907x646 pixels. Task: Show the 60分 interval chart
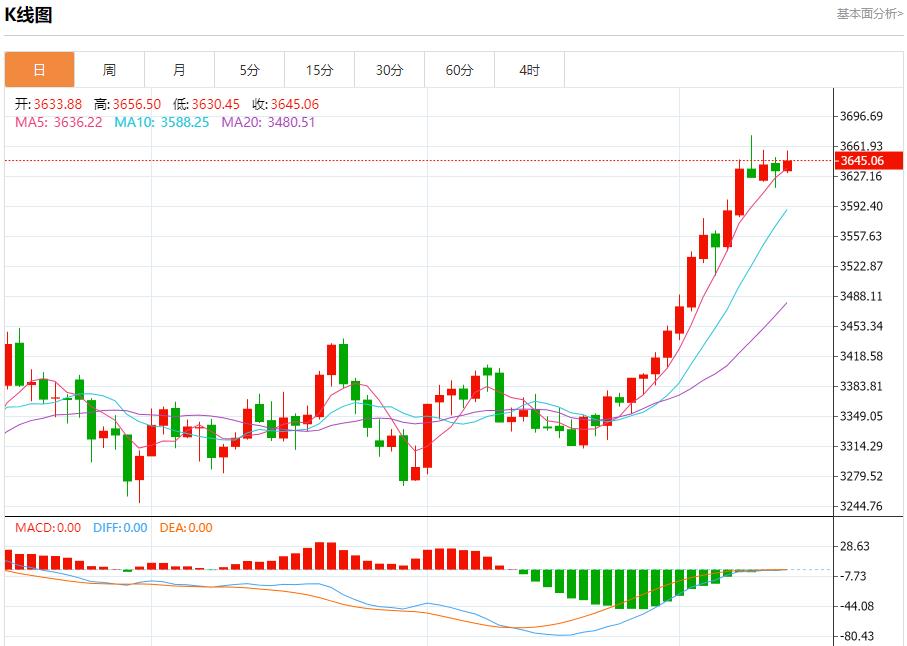coord(459,70)
